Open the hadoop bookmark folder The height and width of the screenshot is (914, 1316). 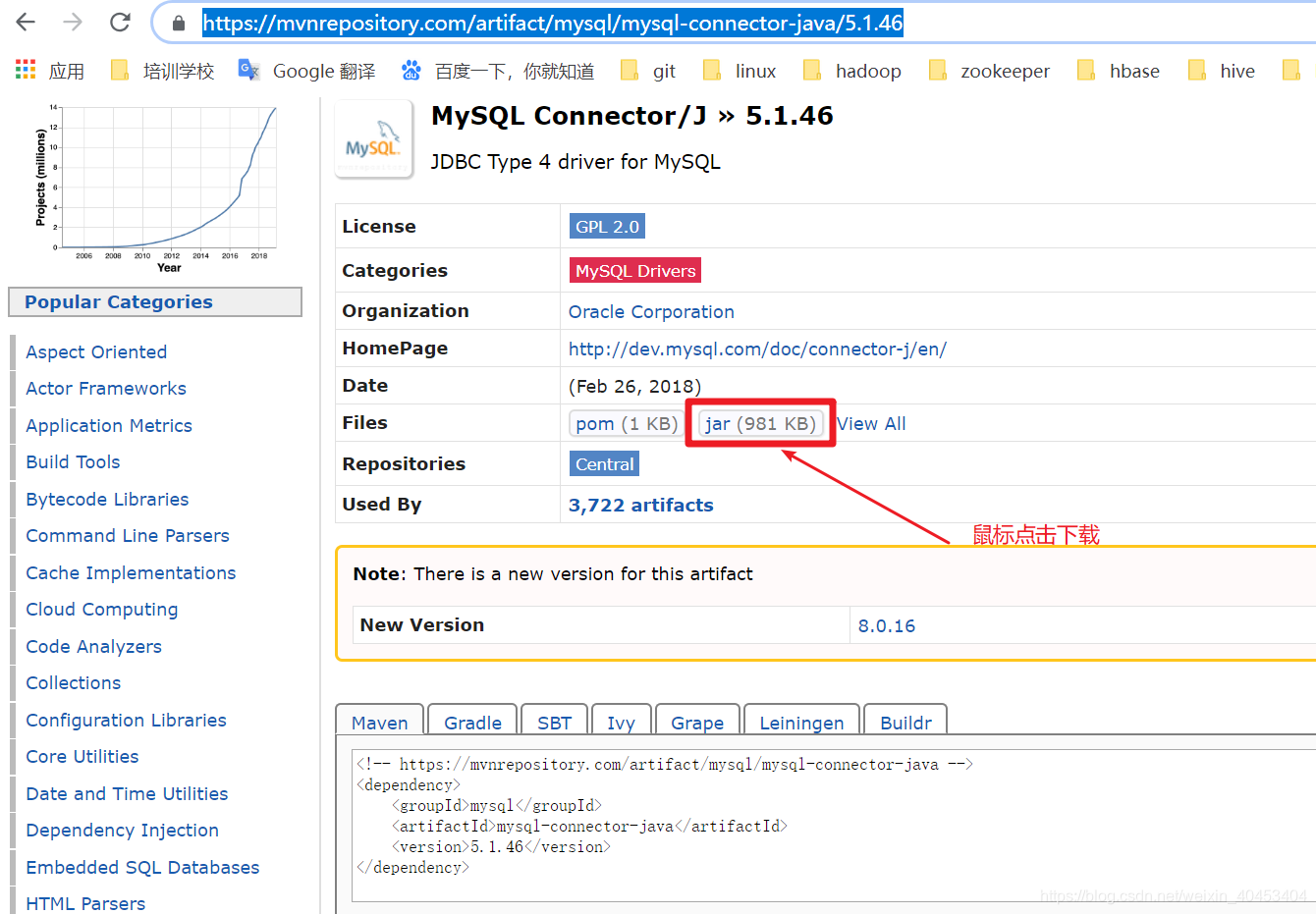[852, 71]
